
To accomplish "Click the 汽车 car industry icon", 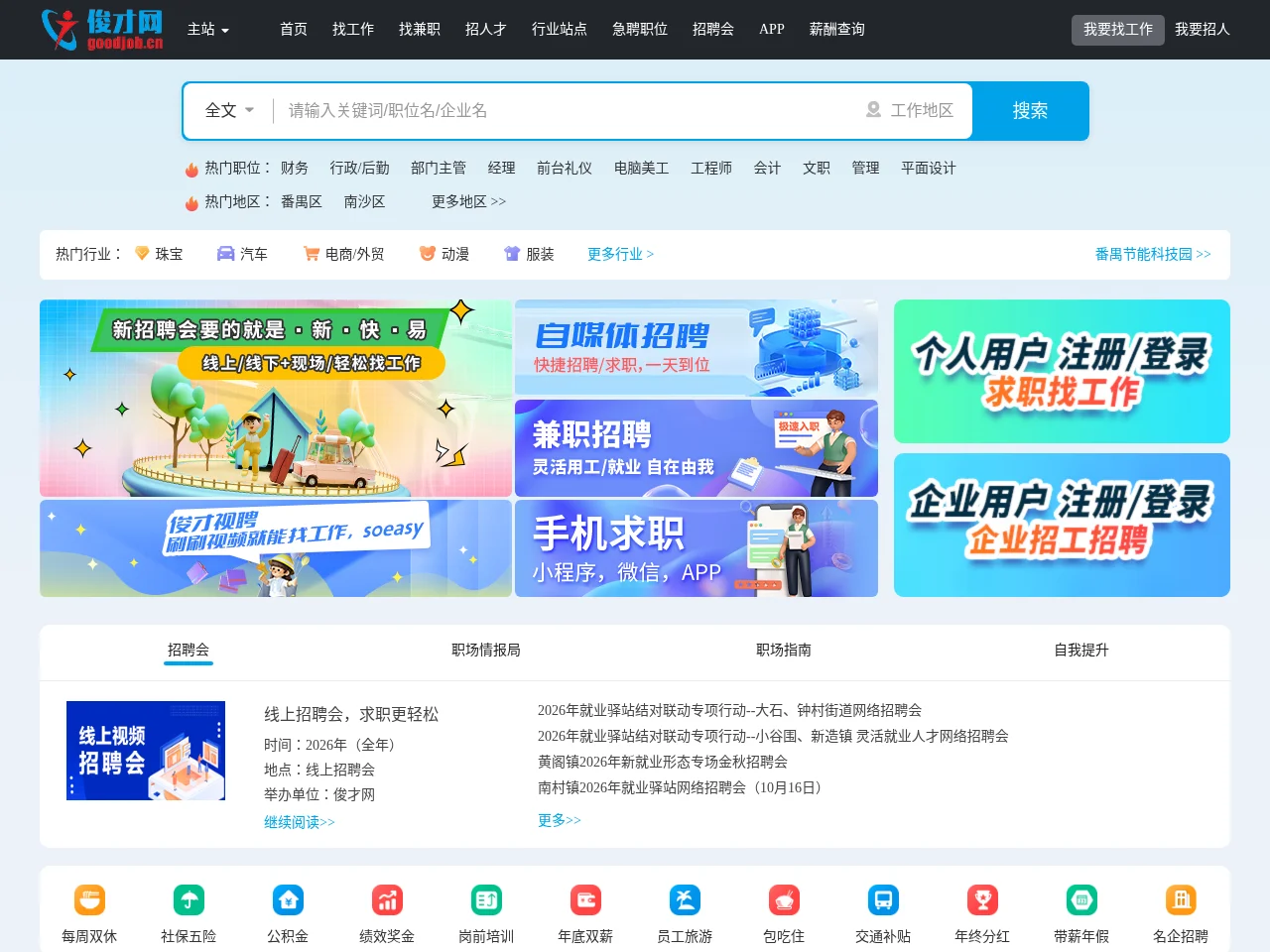I will click(225, 254).
